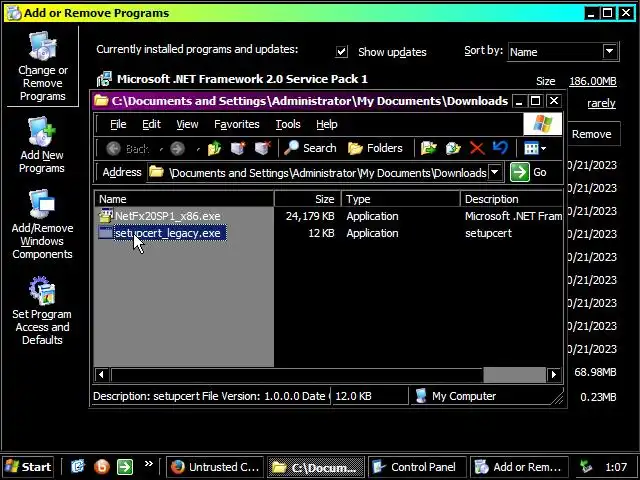
Task: Switch to Untrusted C... Firefox taskbar button
Action: coord(215,467)
